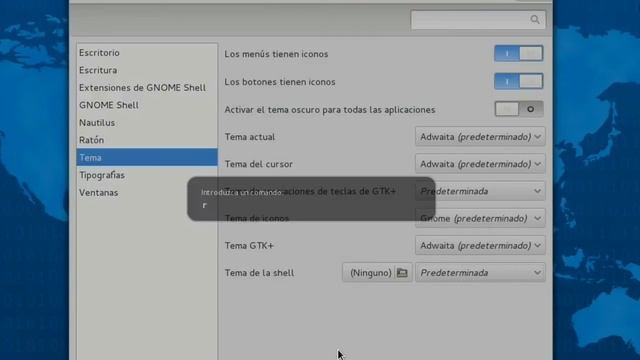Image resolution: width=640 pixels, height=360 pixels.
Task: Click the 'Tema GTK+' label
Action: pos(249,246)
